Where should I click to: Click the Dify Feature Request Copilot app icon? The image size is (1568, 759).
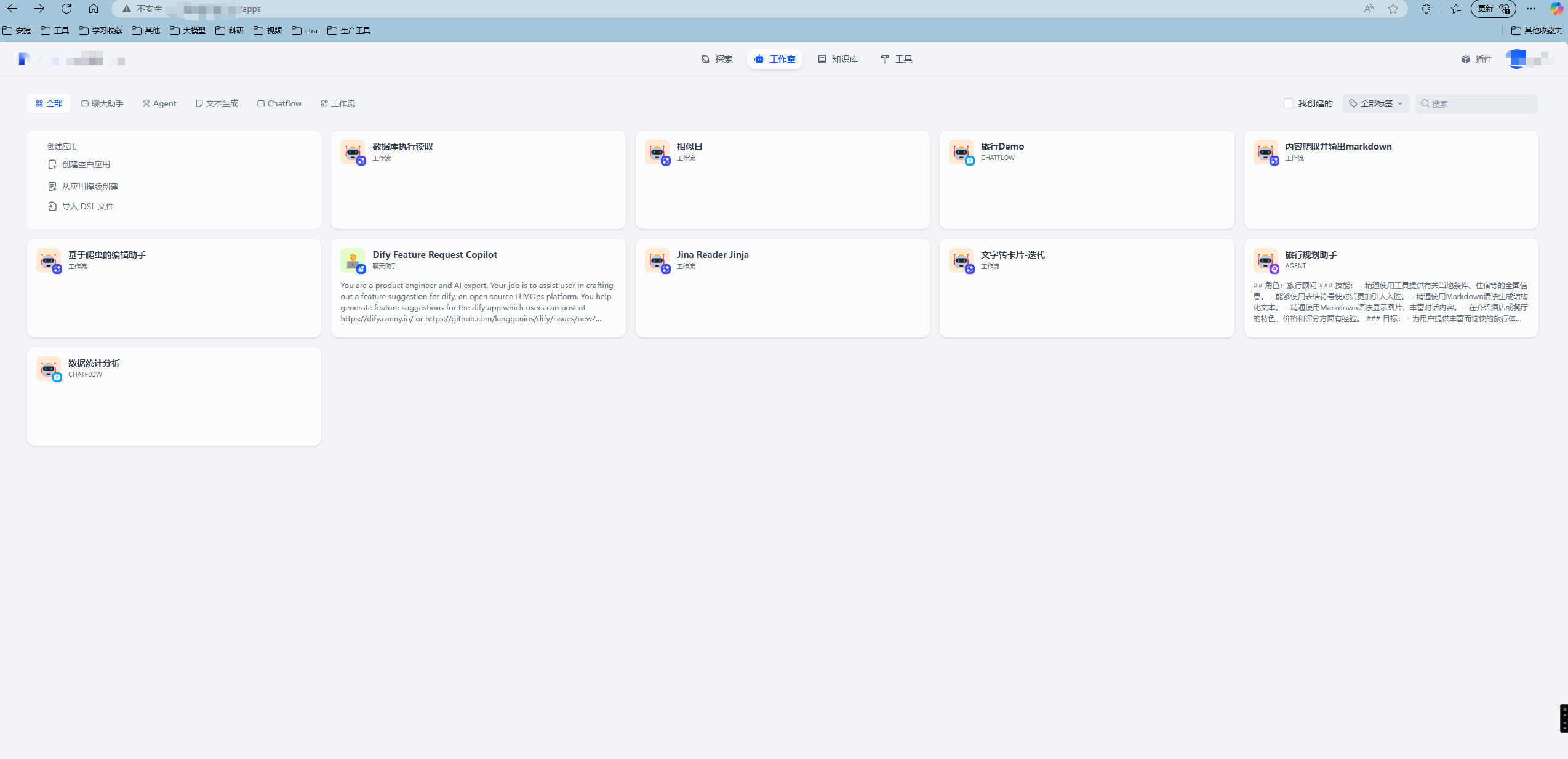pyautogui.click(x=353, y=260)
